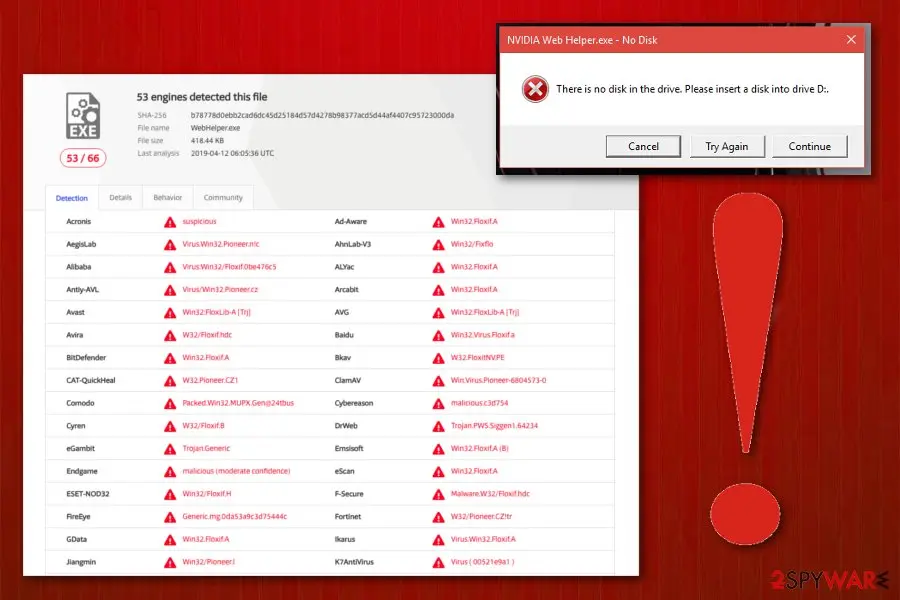Click the warning icon in Baidu row
This screenshot has width=900, height=600.
[439, 336]
